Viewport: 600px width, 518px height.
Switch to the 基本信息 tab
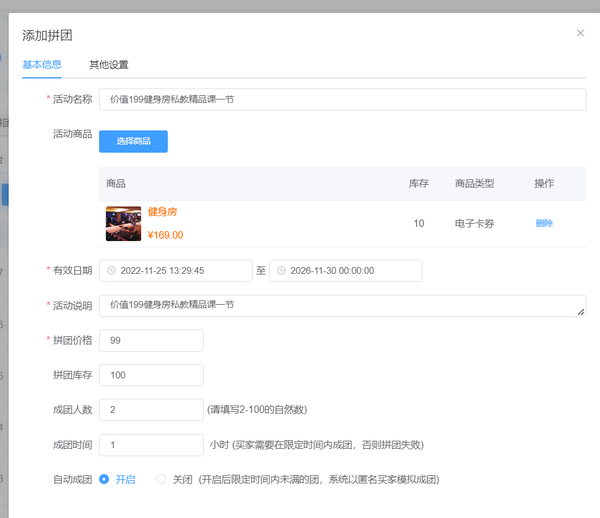click(42, 65)
